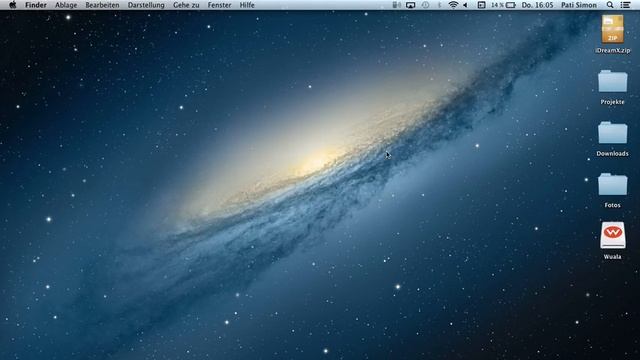Open the Apple menu
Image resolution: width=640 pixels, height=360 pixels.
click(x=13, y=5)
